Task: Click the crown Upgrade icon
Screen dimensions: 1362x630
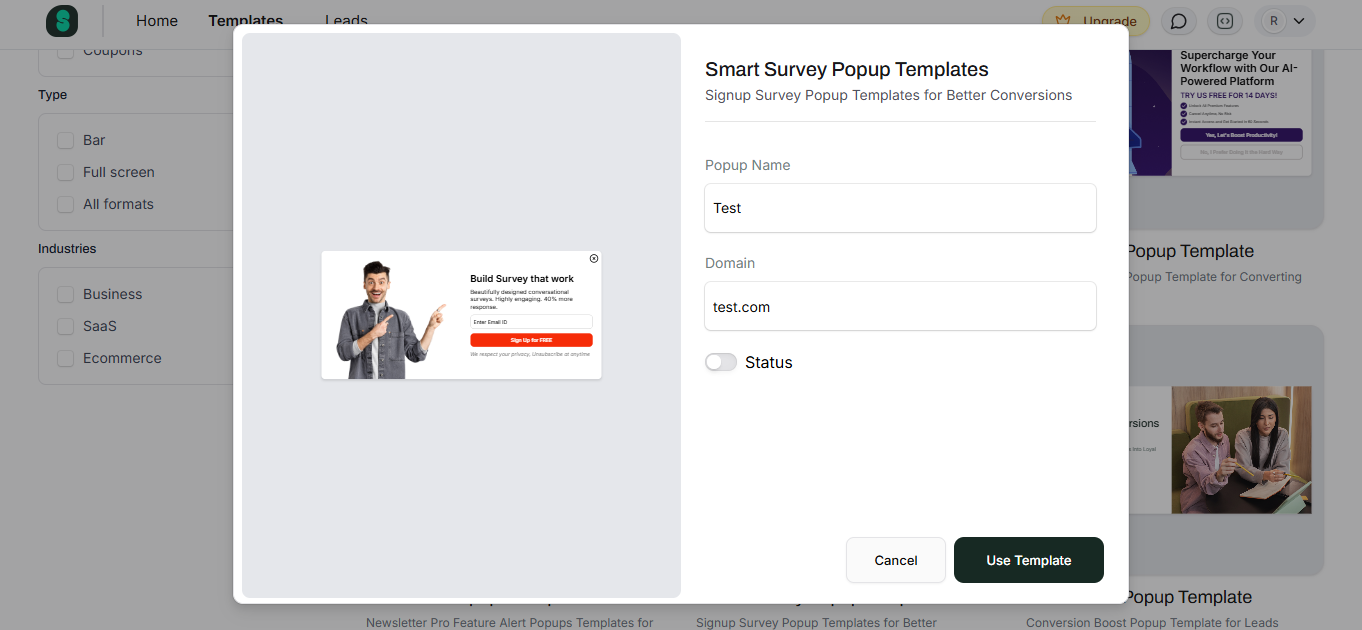Action: [x=1063, y=21]
